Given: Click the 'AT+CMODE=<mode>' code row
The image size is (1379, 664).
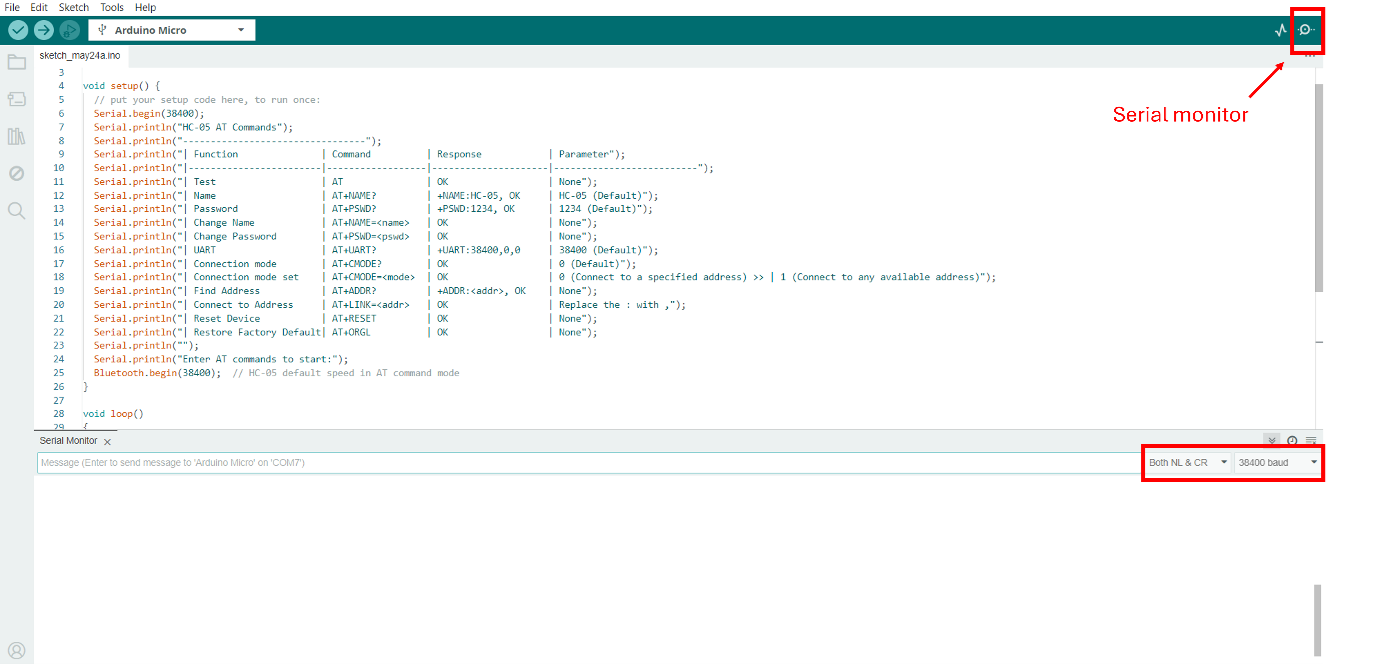Looking at the screenshot, I should click(x=545, y=277).
